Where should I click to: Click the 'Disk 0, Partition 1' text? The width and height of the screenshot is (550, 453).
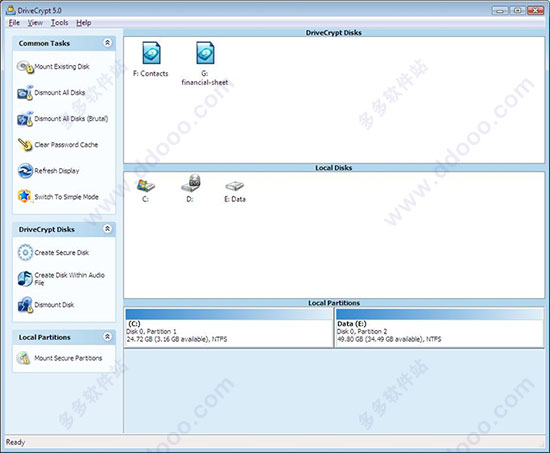(152, 331)
